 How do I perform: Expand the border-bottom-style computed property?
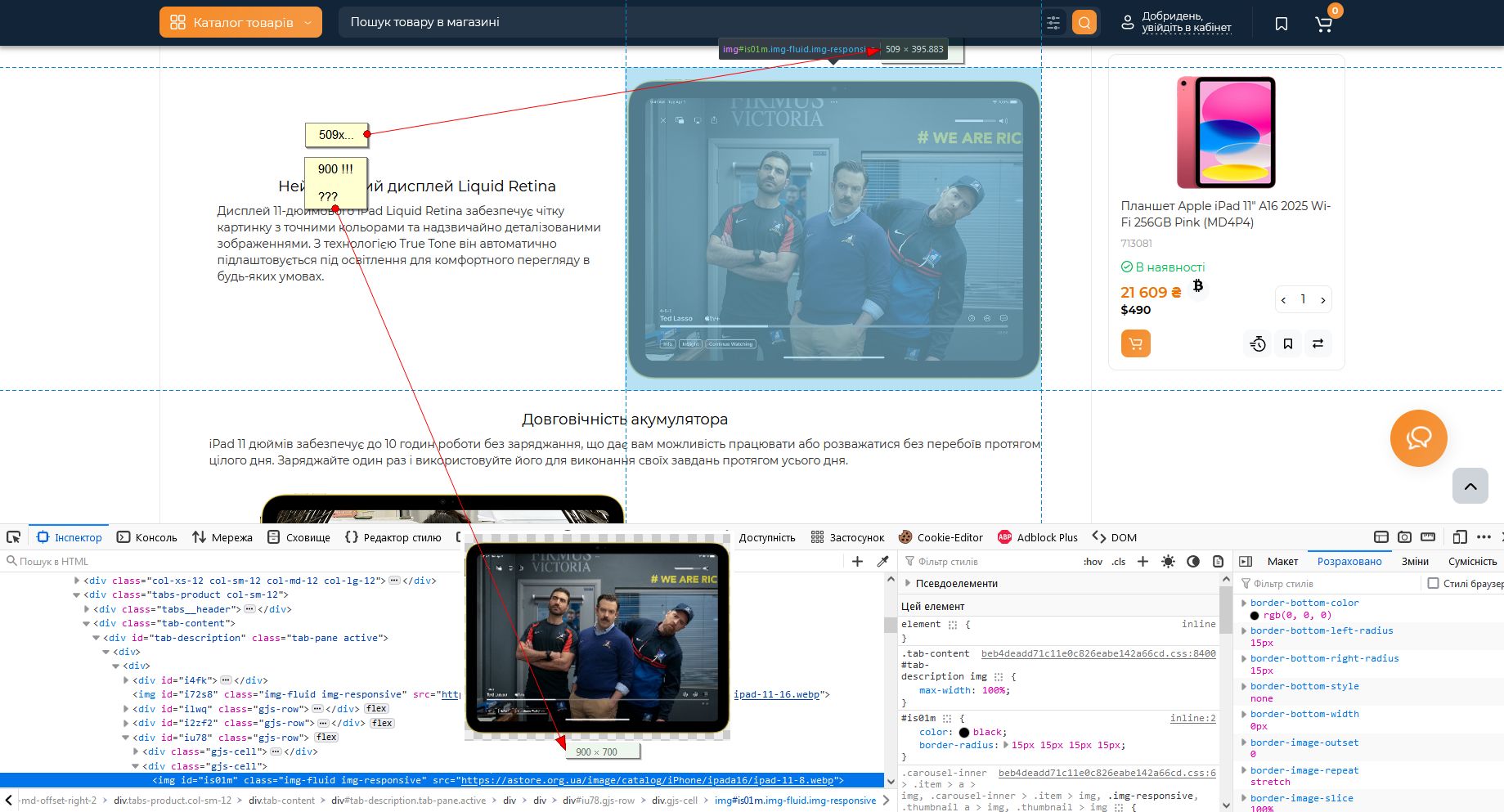pyautogui.click(x=1245, y=686)
